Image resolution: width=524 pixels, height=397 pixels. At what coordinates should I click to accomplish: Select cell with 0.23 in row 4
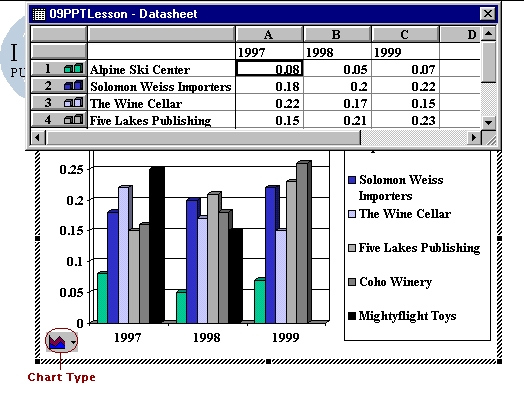tap(405, 119)
